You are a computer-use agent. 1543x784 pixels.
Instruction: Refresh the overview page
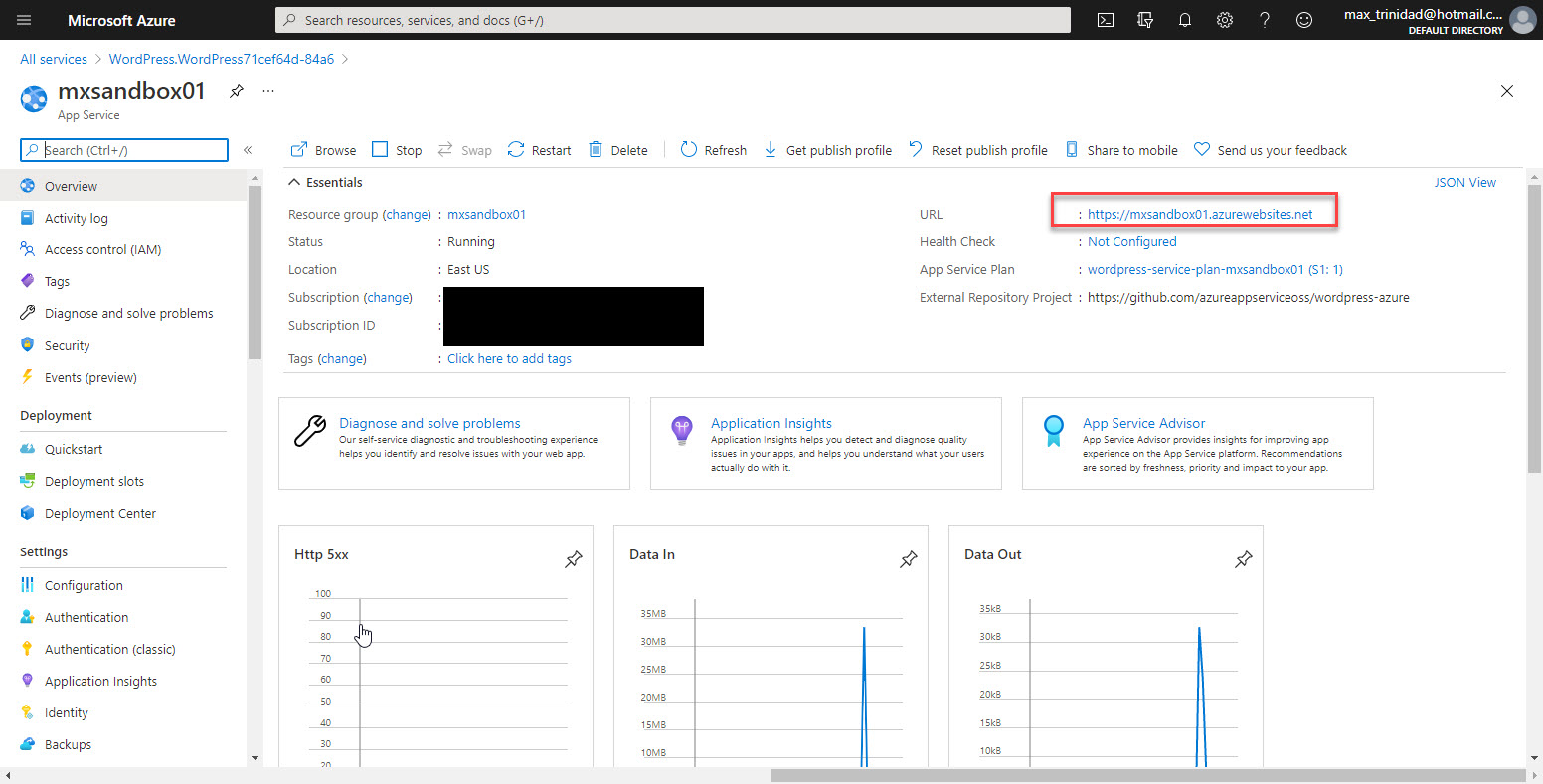(713, 150)
